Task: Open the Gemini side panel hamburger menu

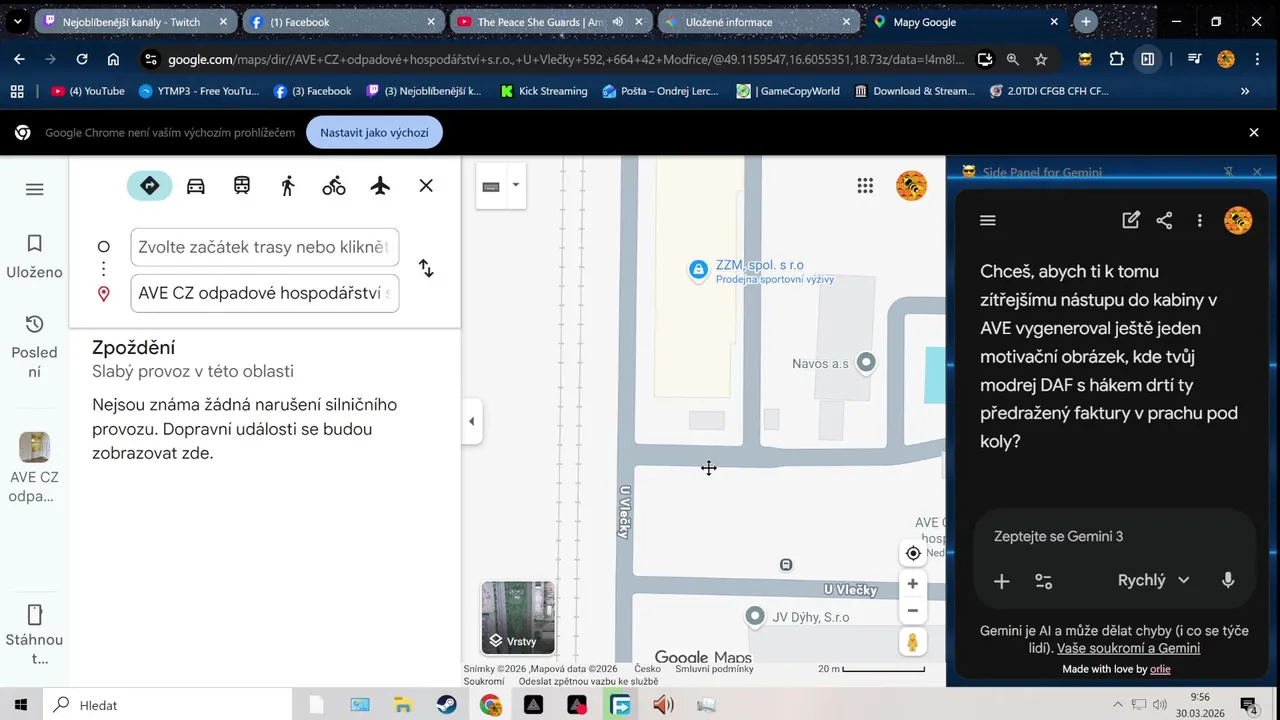Action: coord(988,221)
